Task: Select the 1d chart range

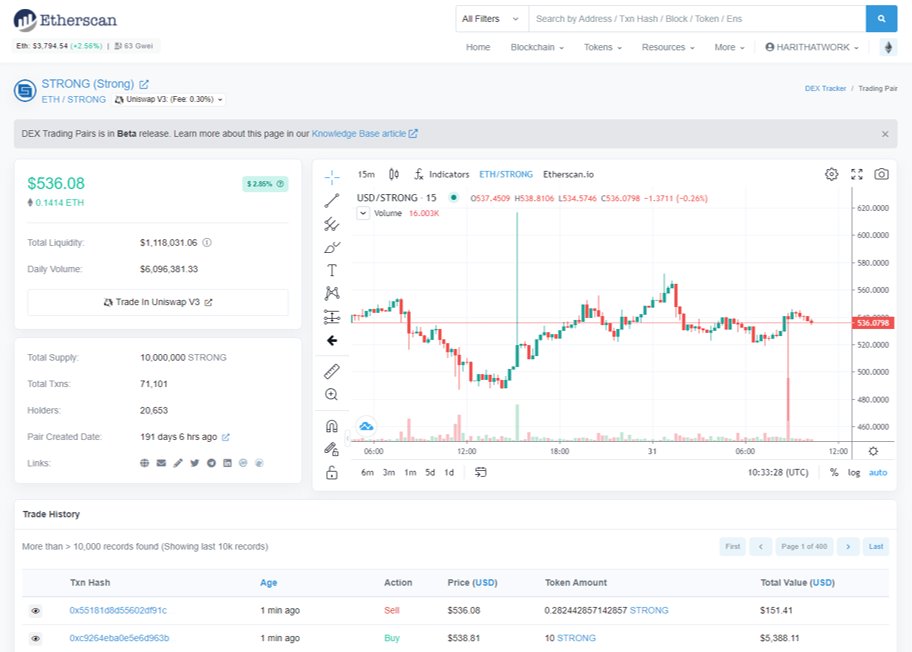Action: 449,472
